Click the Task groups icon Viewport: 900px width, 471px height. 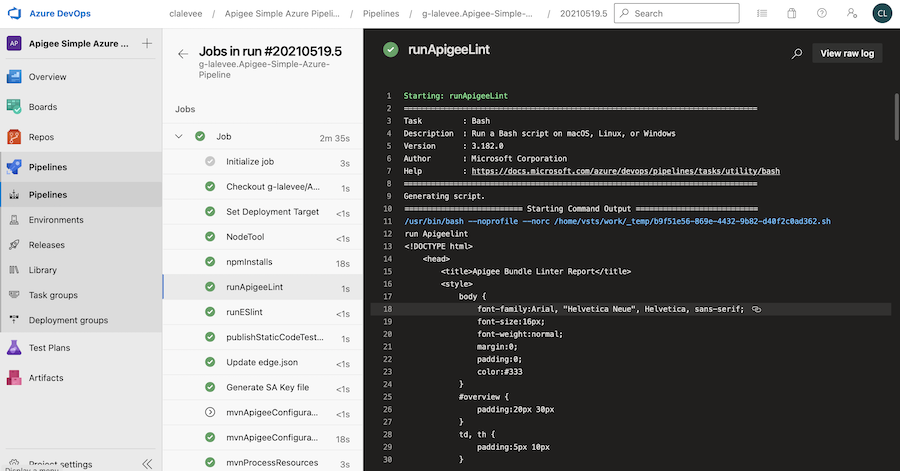coord(14,295)
